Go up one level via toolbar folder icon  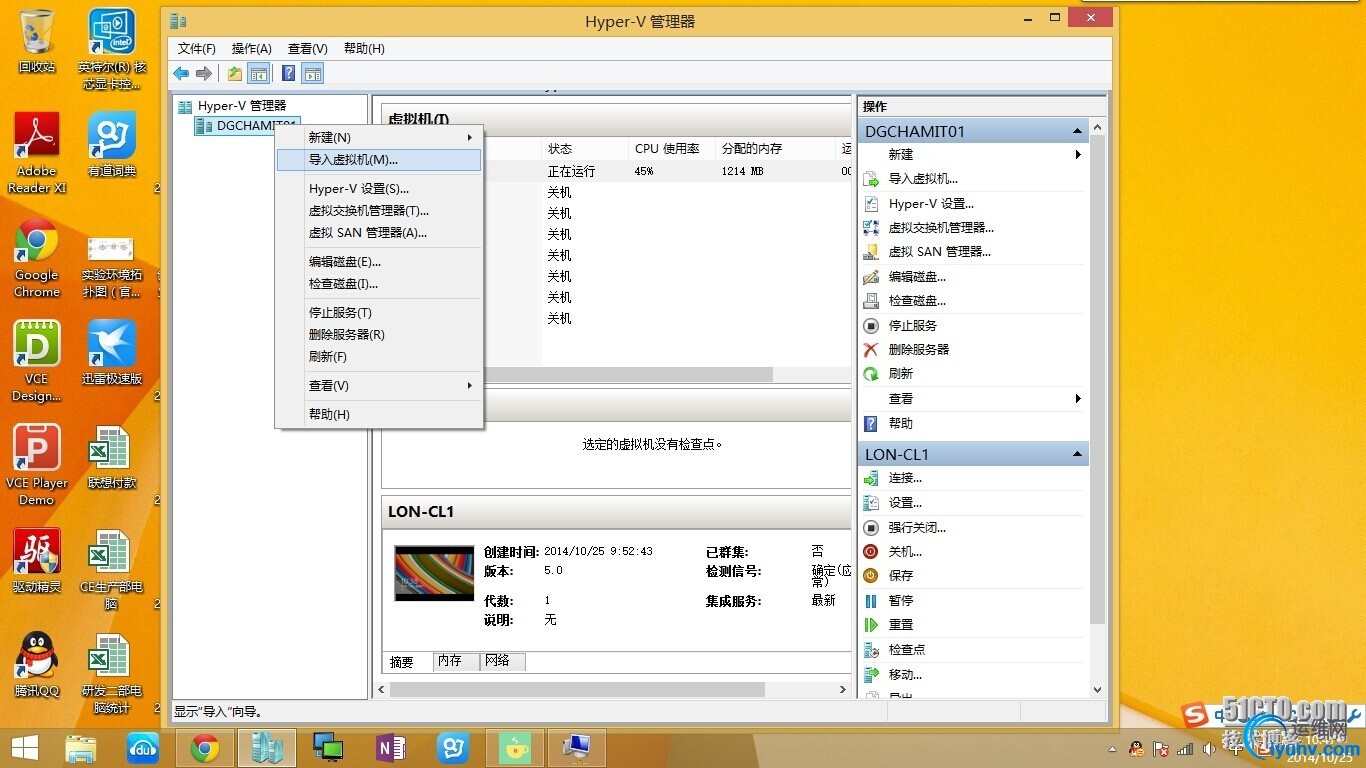pos(235,73)
